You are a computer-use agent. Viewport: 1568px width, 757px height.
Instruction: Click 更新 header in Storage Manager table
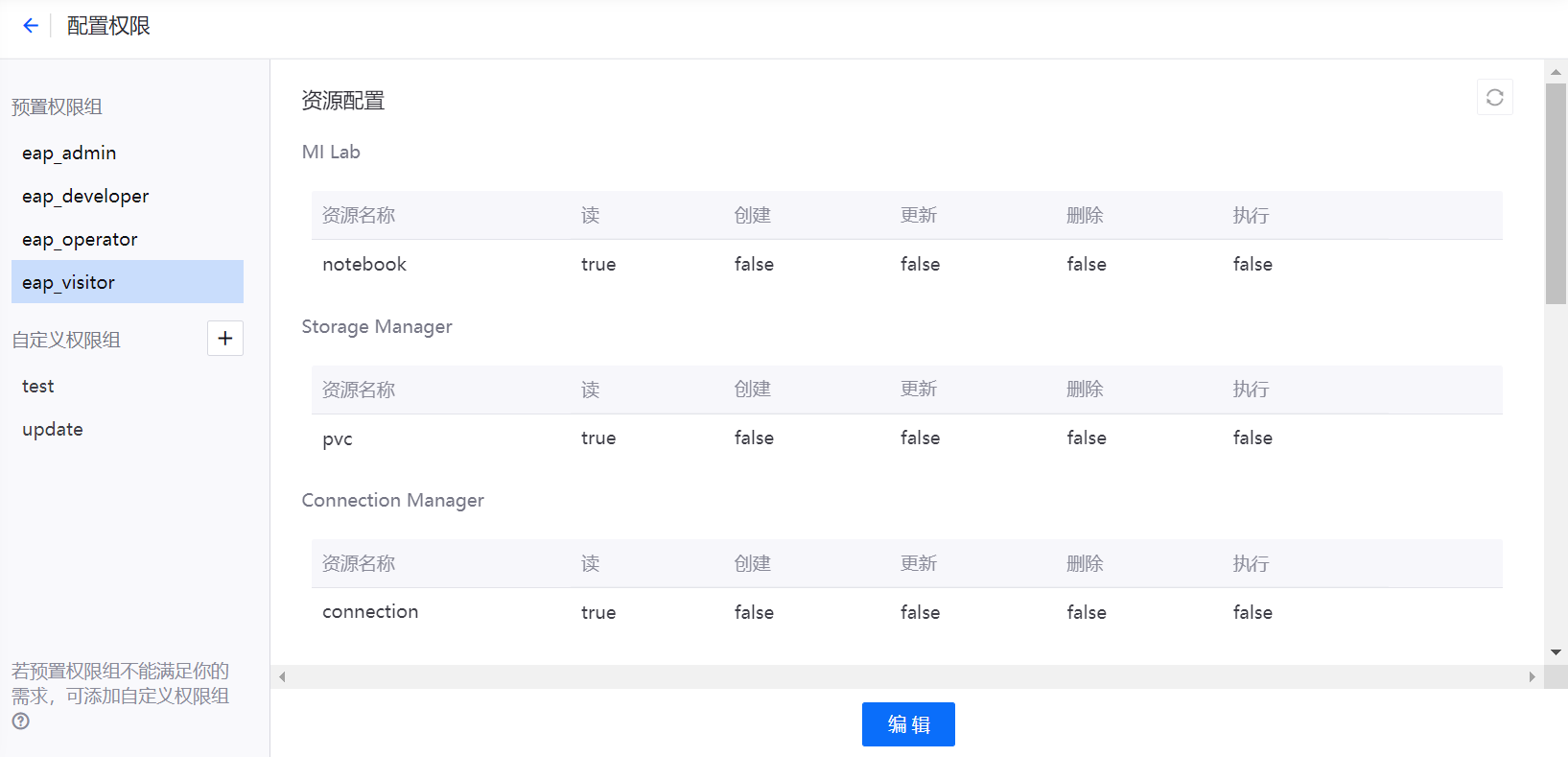click(x=919, y=390)
